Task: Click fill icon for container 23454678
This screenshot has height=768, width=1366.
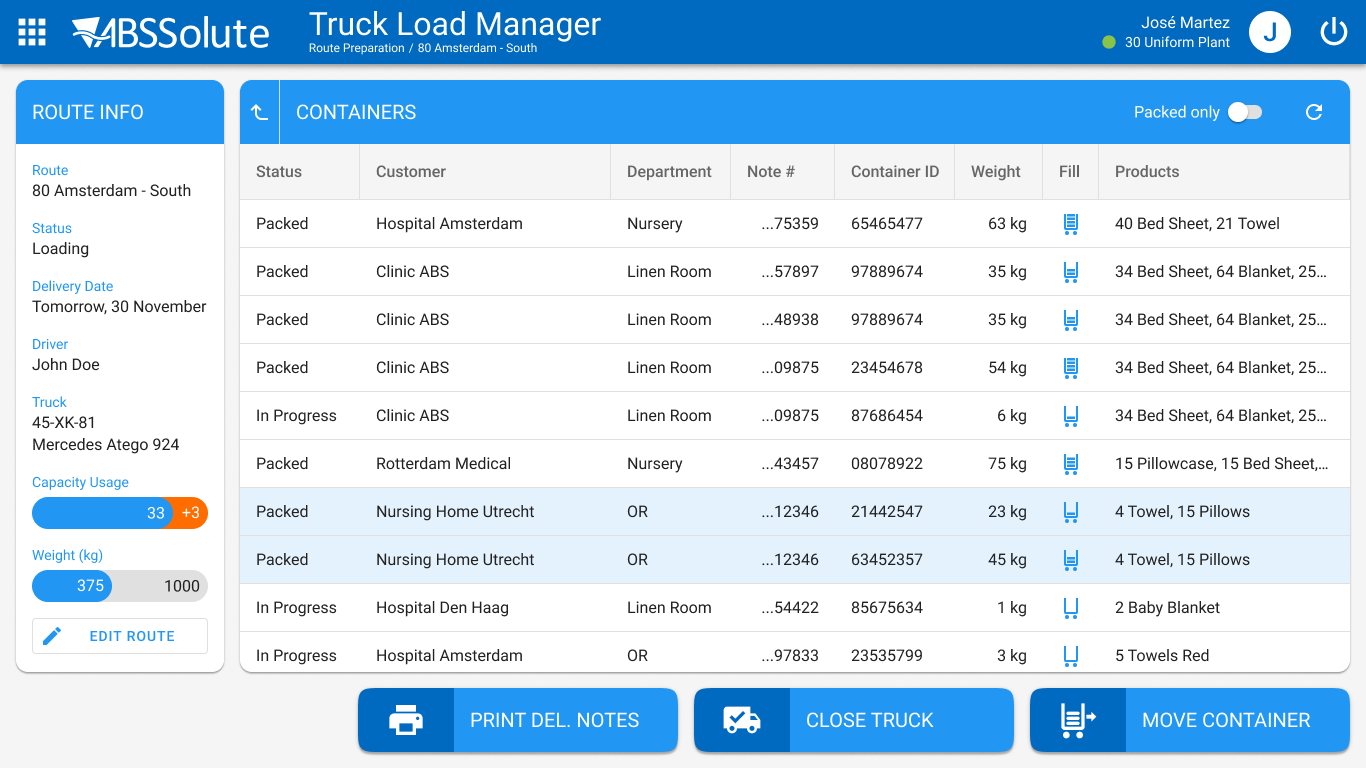Action: pos(1071,368)
